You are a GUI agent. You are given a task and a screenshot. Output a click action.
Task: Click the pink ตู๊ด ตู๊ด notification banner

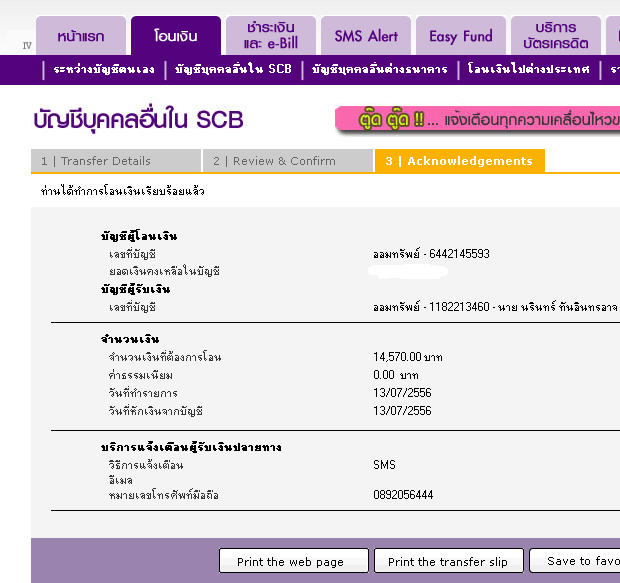(477, 119)
